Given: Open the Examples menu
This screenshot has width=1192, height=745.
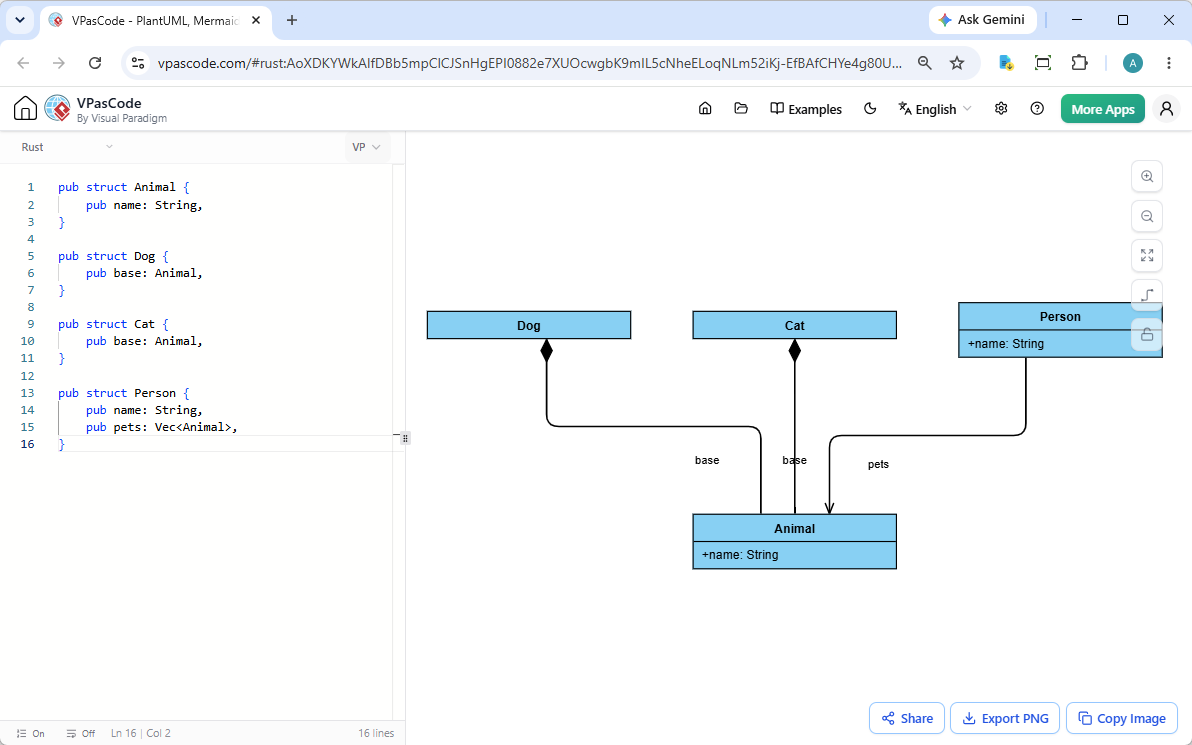Looking at the screenshot, I should coord(806,109).
